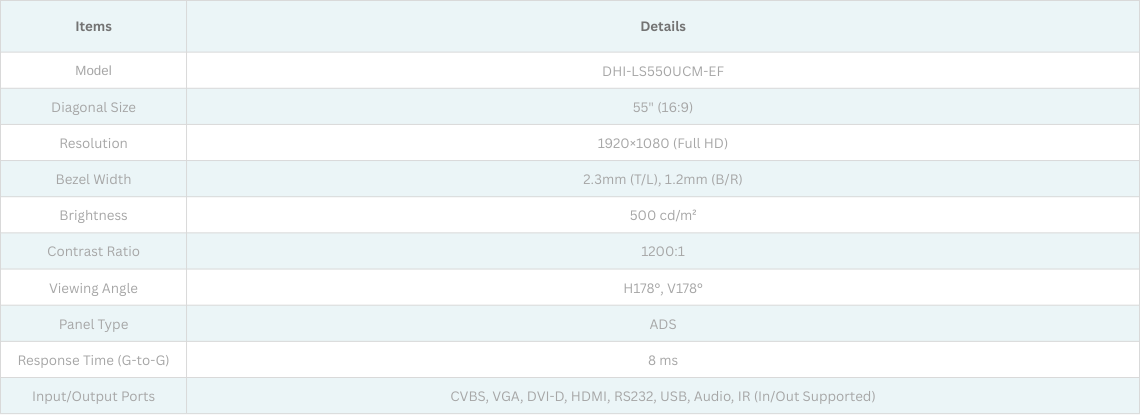Screen dimensions: 1140x418
Task: Select the Diagonal Size label
Action: tap(93, 107)
